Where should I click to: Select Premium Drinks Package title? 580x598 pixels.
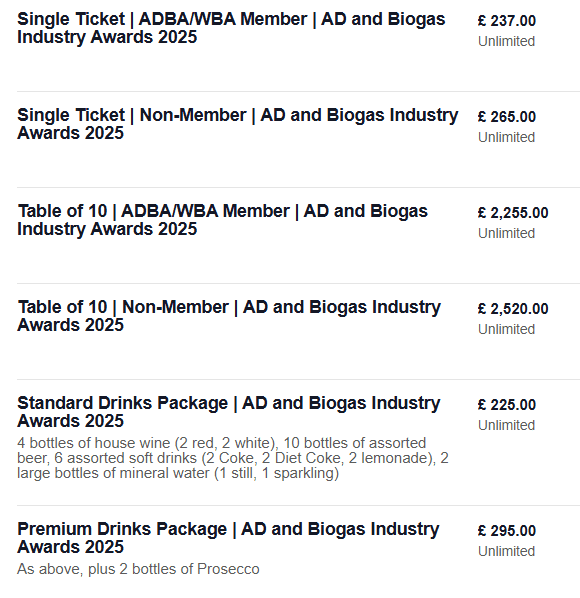pos(228,538)
